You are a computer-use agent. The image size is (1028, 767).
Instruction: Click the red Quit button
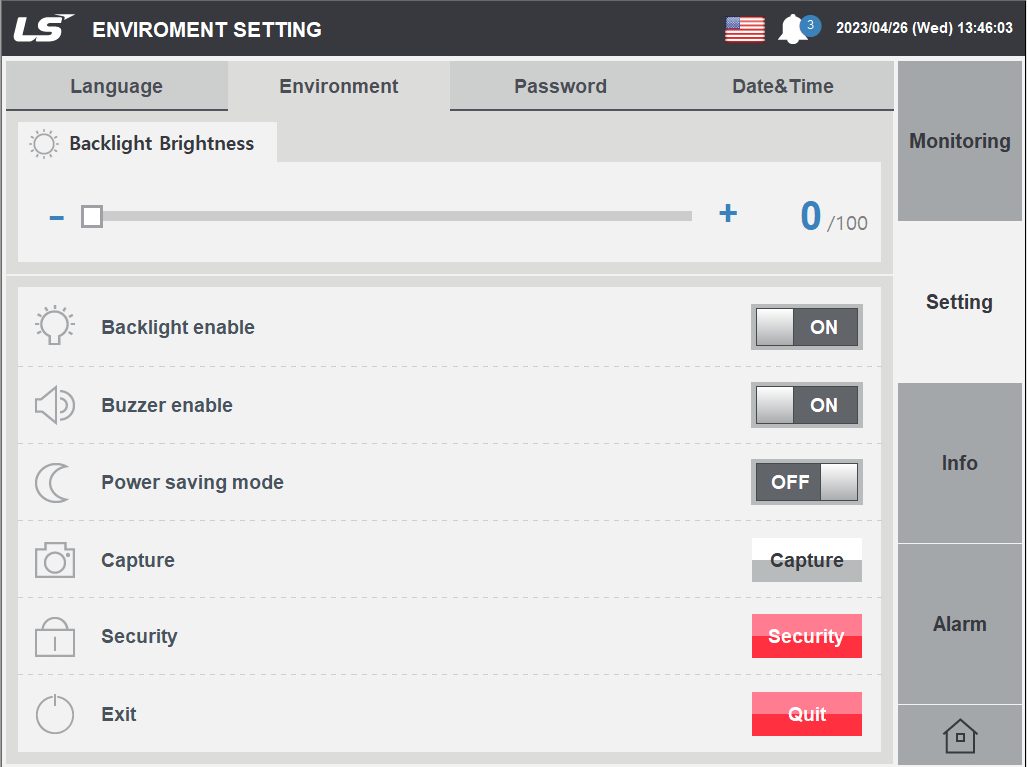806,714
